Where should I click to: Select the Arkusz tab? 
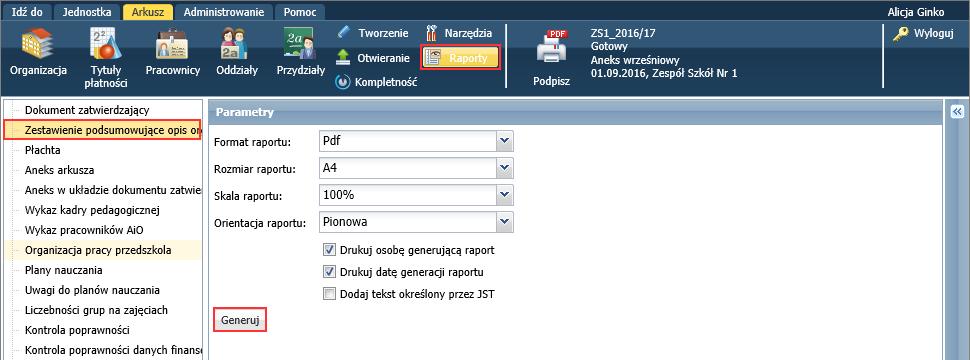(x=147, y=12)
